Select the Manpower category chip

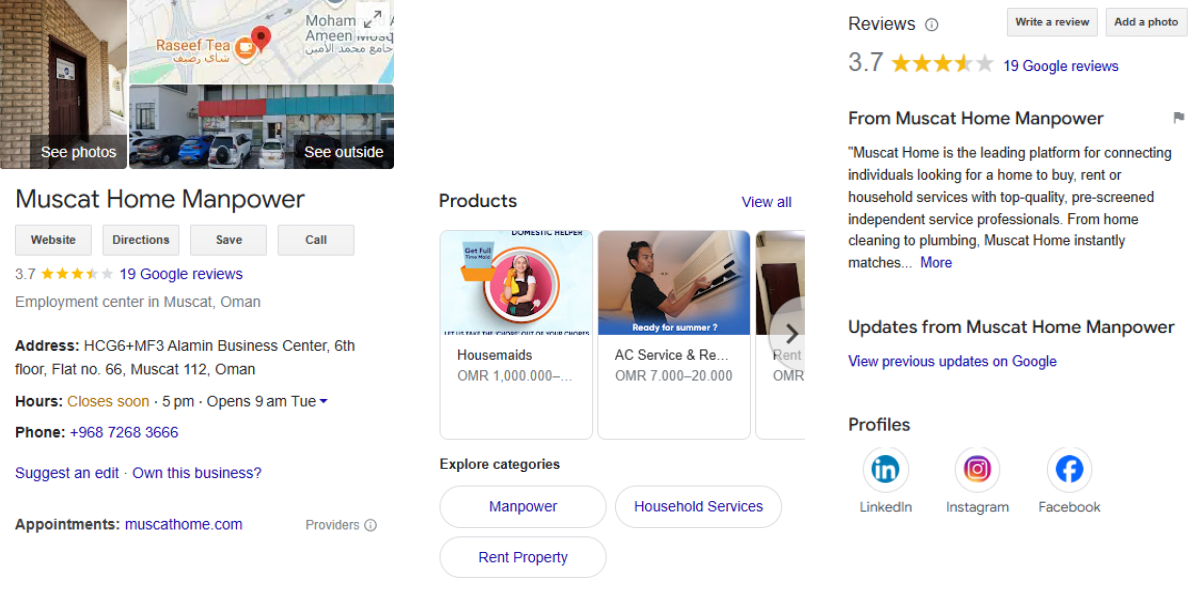[x=523, y=507]
